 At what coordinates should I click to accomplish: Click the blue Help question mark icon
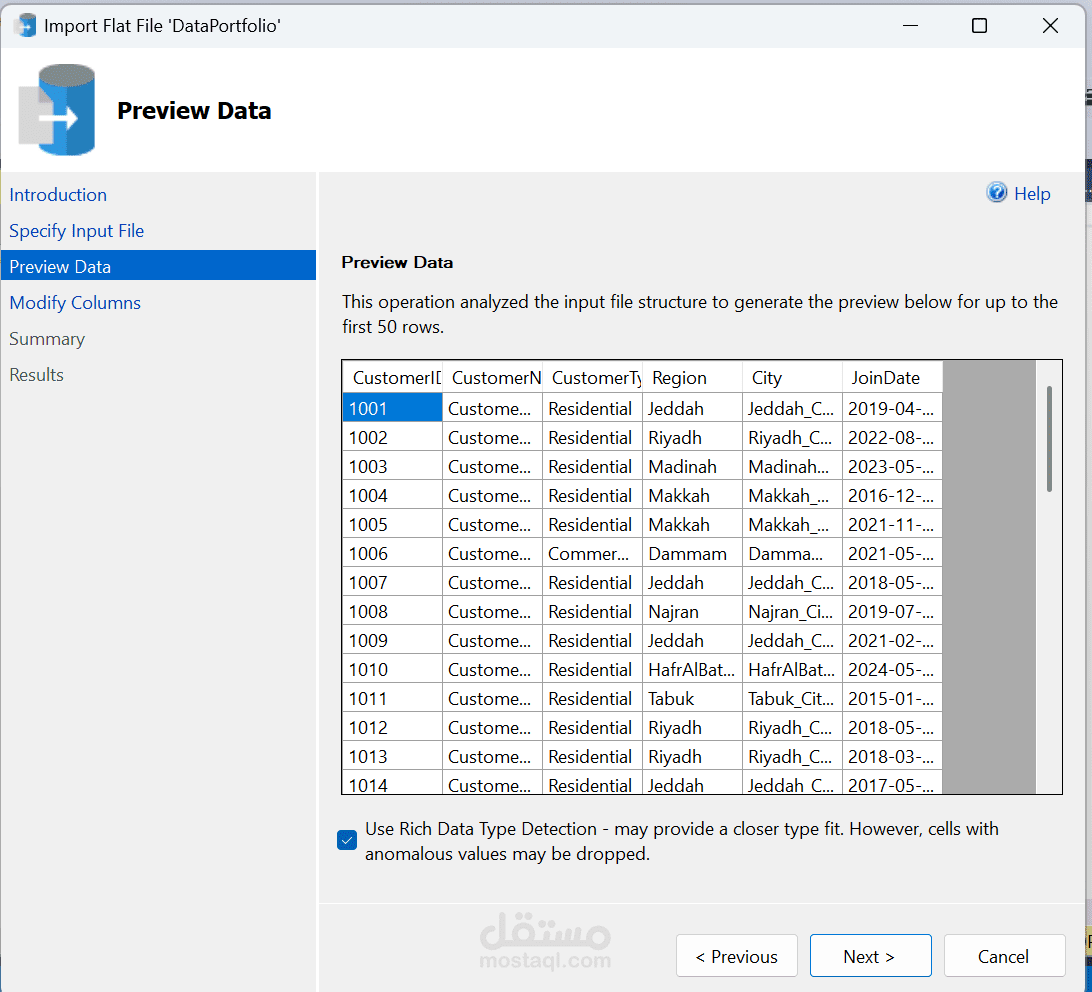click(x=996, y=193)
